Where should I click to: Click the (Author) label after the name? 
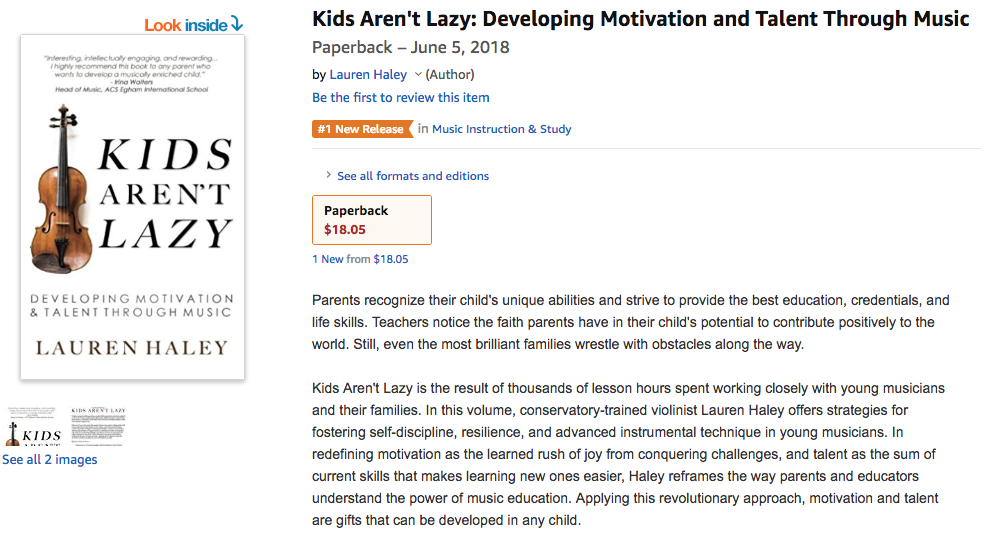[x=450, y=74]
